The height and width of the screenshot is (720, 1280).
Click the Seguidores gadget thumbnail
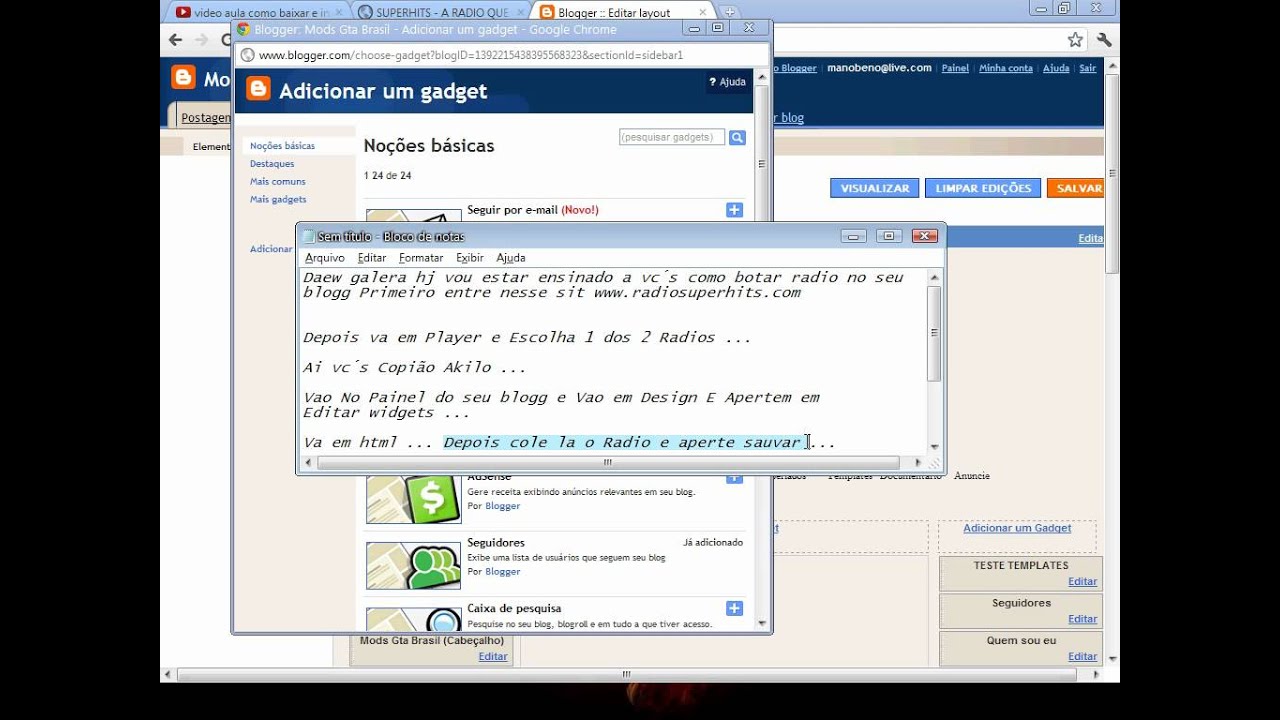(413, 565)
